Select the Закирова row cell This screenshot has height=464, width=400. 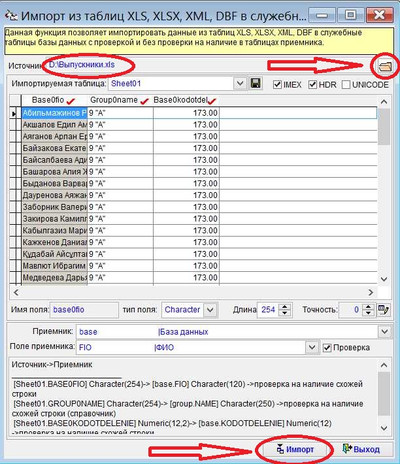pos(54,219)
